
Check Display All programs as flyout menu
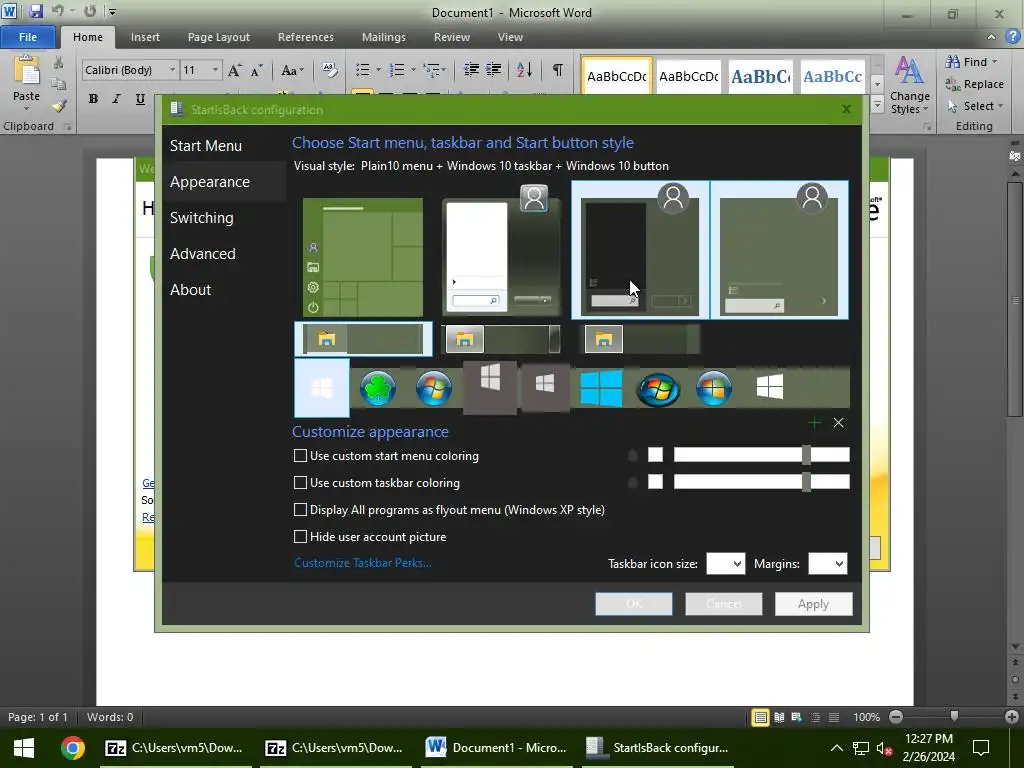click(x=300, y=509)
